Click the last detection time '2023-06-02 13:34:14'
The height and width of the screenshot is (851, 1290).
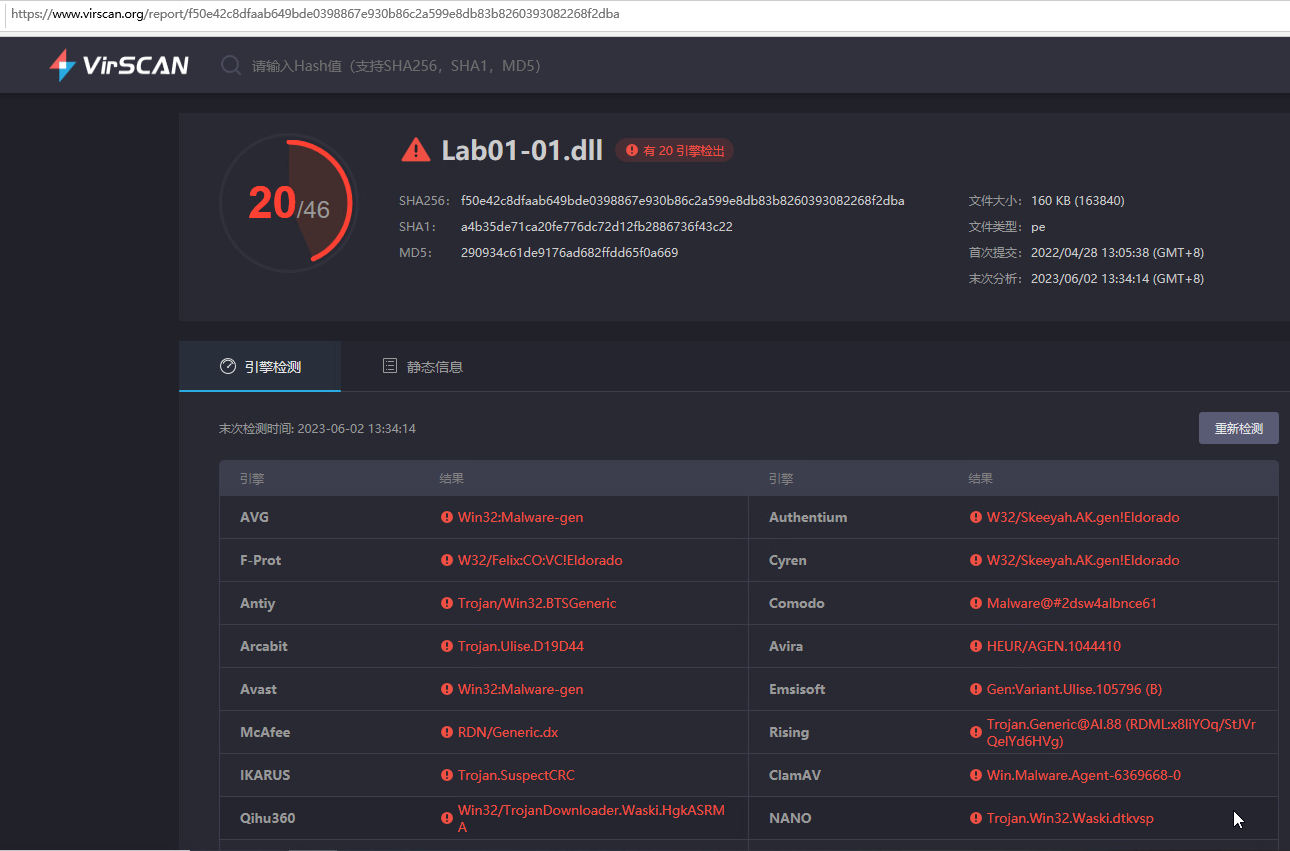356,429
